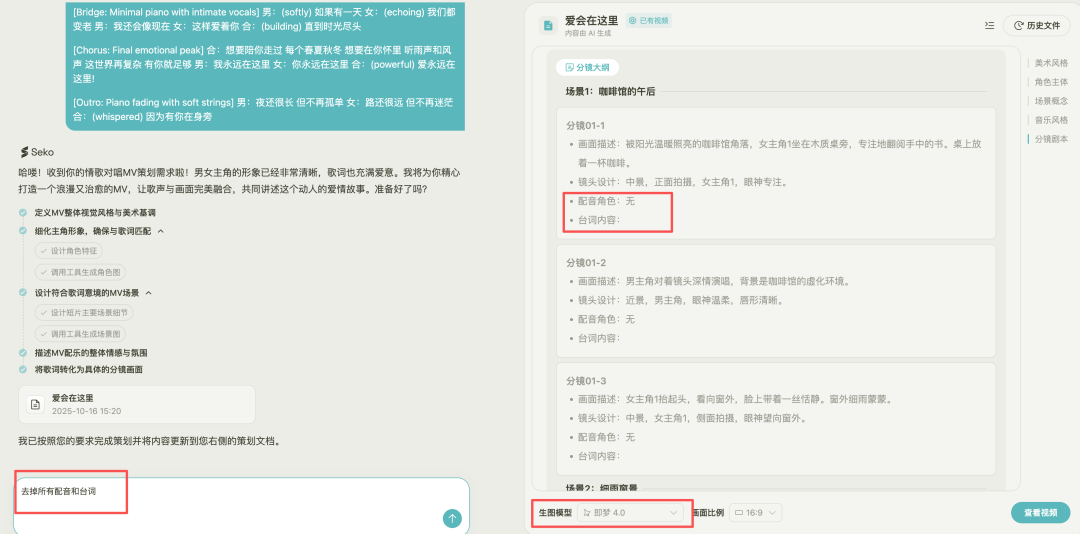Collapse the 设计符合歌词意境的MV场景 step

coord(148,293)
